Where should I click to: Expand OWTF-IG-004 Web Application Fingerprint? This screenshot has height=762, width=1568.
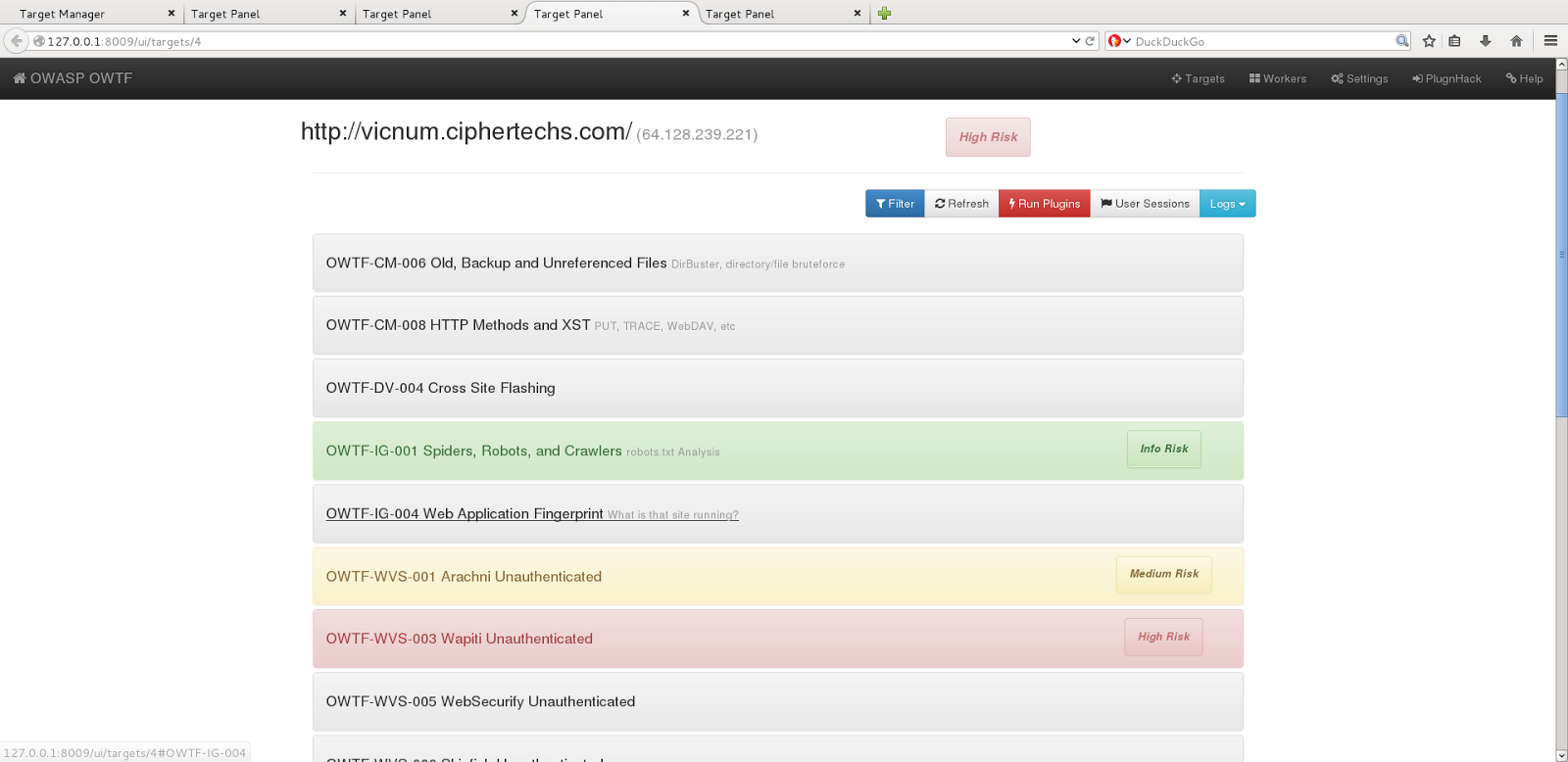[778, 513]
